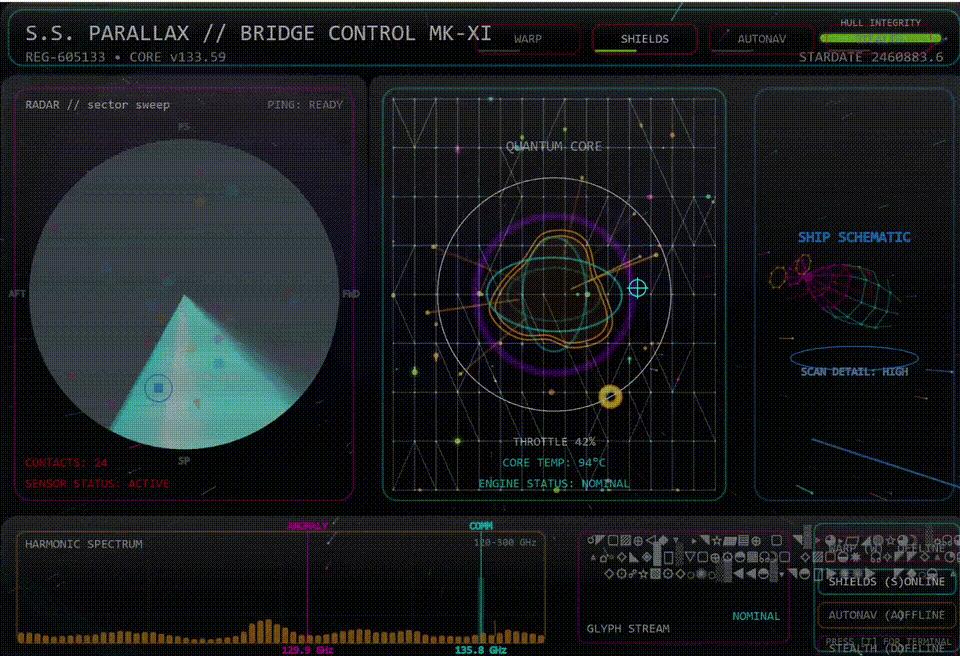Image resolution: width=960 pixels, height=656 pixels.
Task: Click SCAN DETAIL: HIGH label
Action: coord(853,372)
